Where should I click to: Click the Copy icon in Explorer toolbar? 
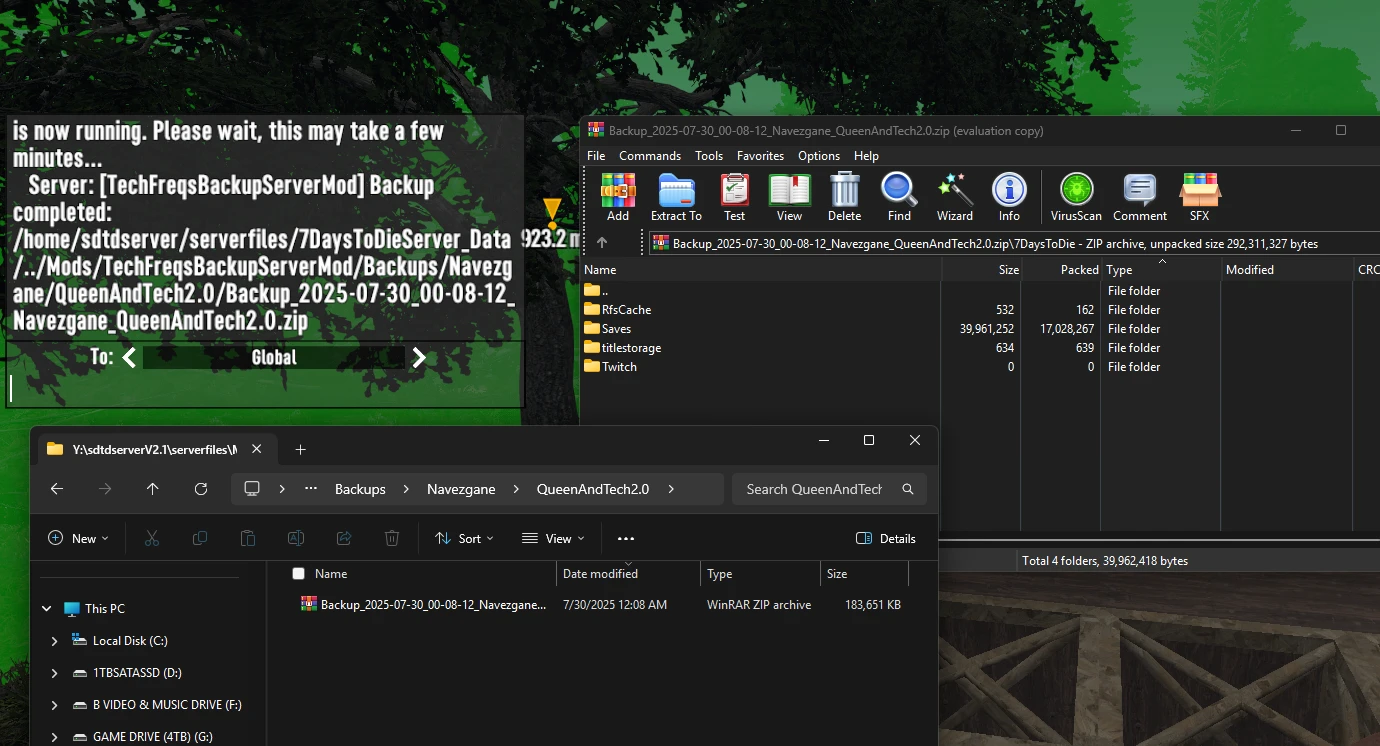200,538
